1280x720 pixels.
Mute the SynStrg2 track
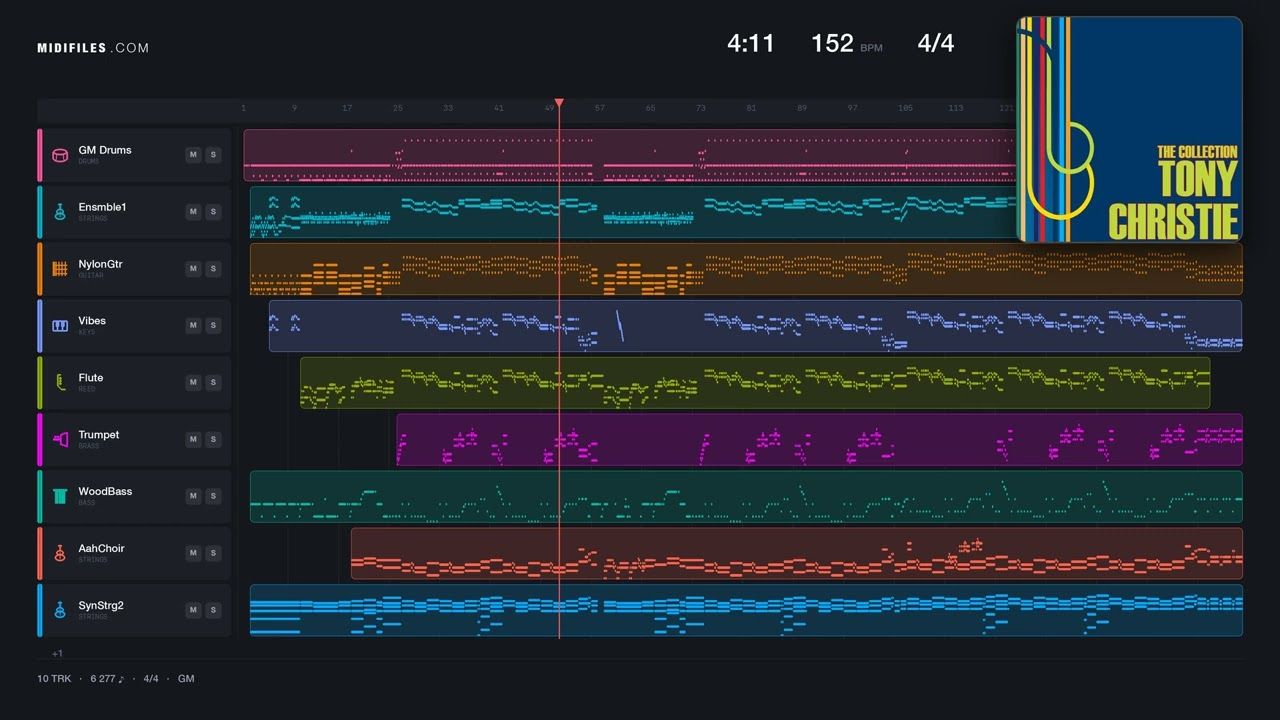(x=193, y=610)
